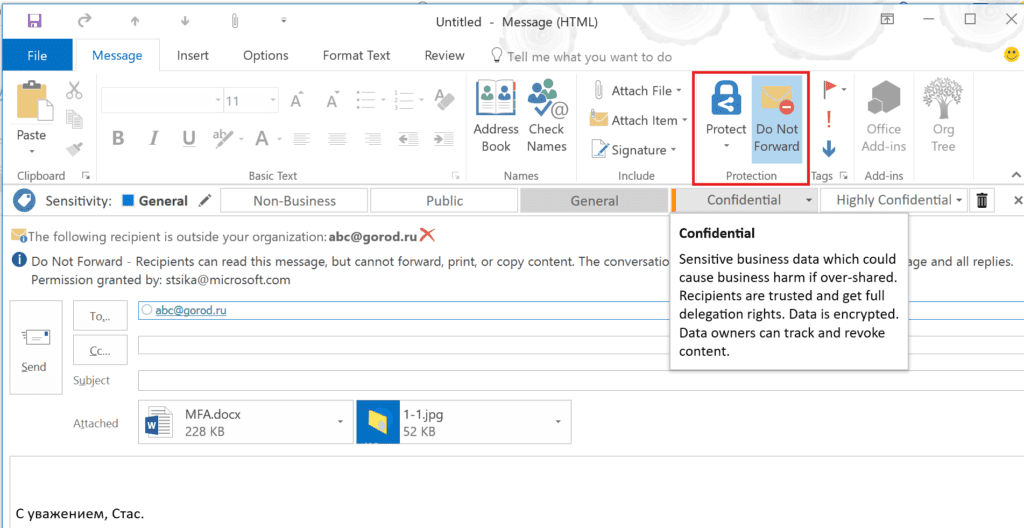Image resolution: width=1024 pixels, height=528 pixels.
Task: Set High Importance exclamation mark
Action: (829, 120)
